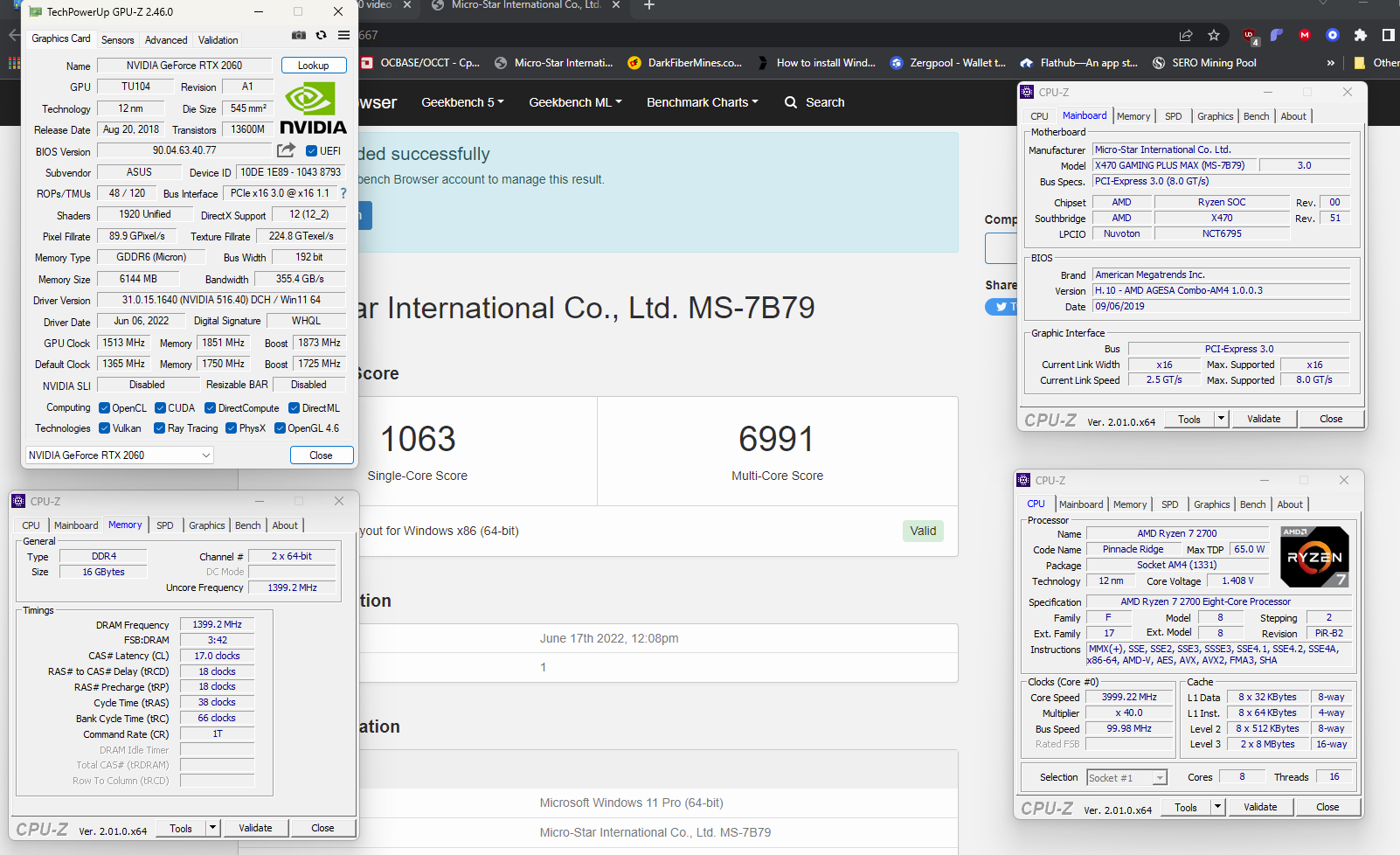The height and width of the screenshot is (855, 1400).
Task: Expand the Geekbench 5 menu
Action: click(x=462, y=102)
